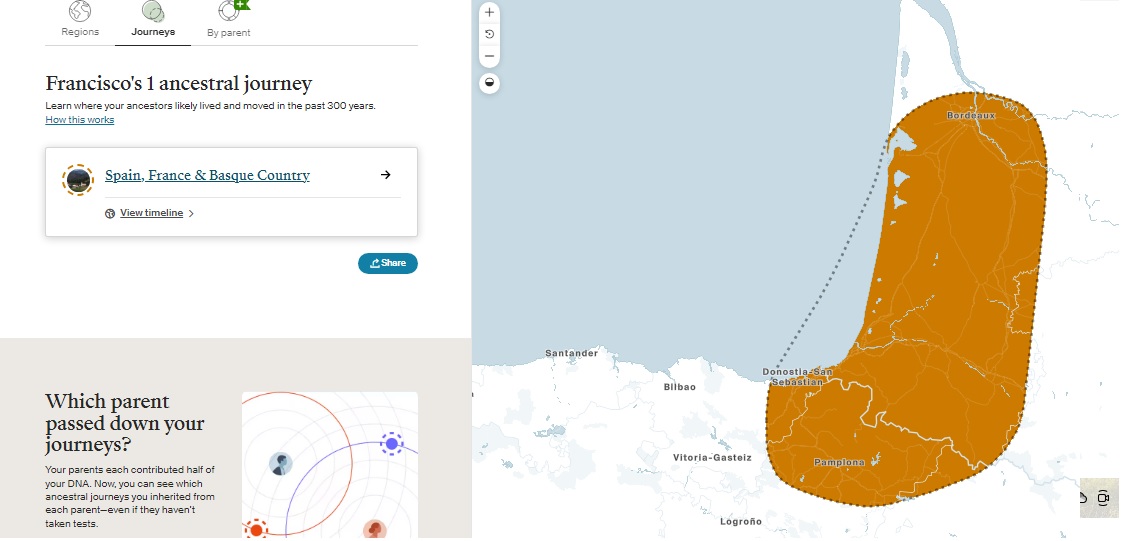1139x541 pixels.
Task: Expand the chevron after View timeline
Action: click(191, 213)
